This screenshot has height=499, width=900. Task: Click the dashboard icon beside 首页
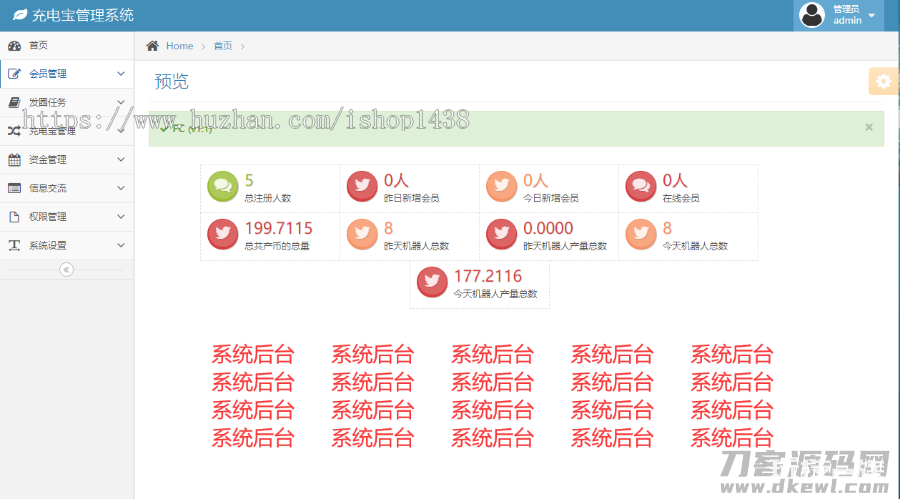click(14, 45)
